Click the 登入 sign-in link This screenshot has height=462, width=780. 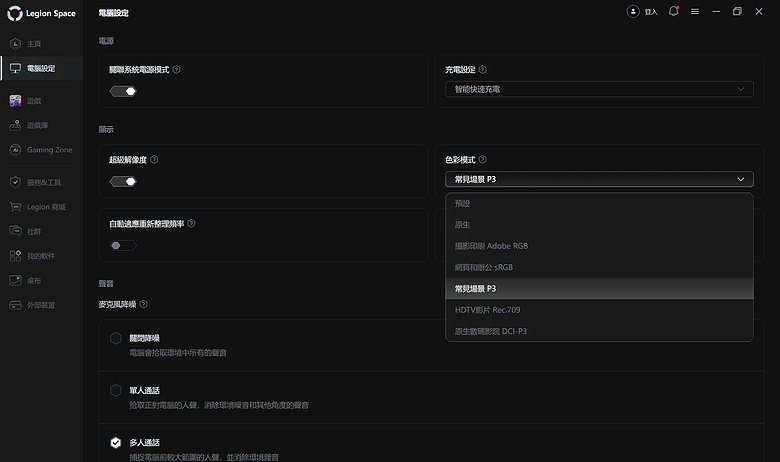click(651, 12)
